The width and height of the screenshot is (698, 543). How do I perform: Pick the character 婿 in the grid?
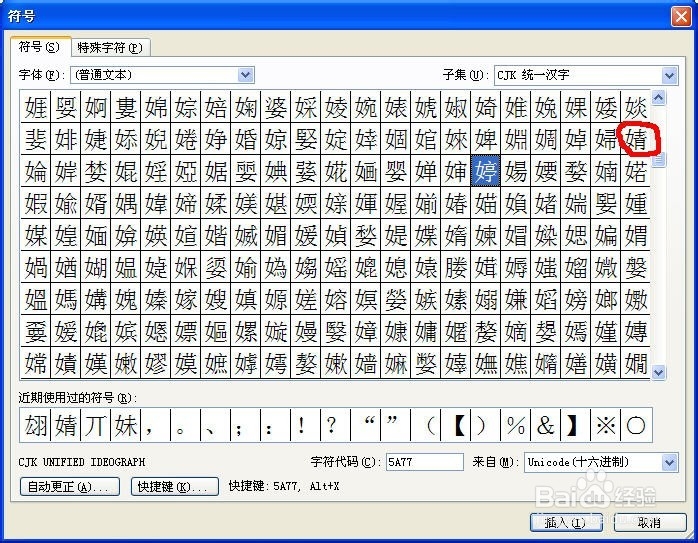point(96,203)
